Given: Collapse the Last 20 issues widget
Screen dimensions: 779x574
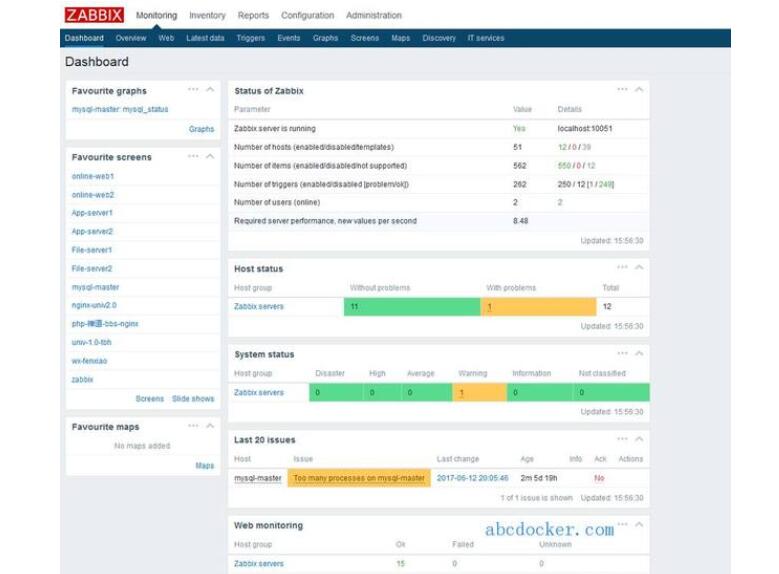Looking at the screenshot, I should click(x=639, y=439).
